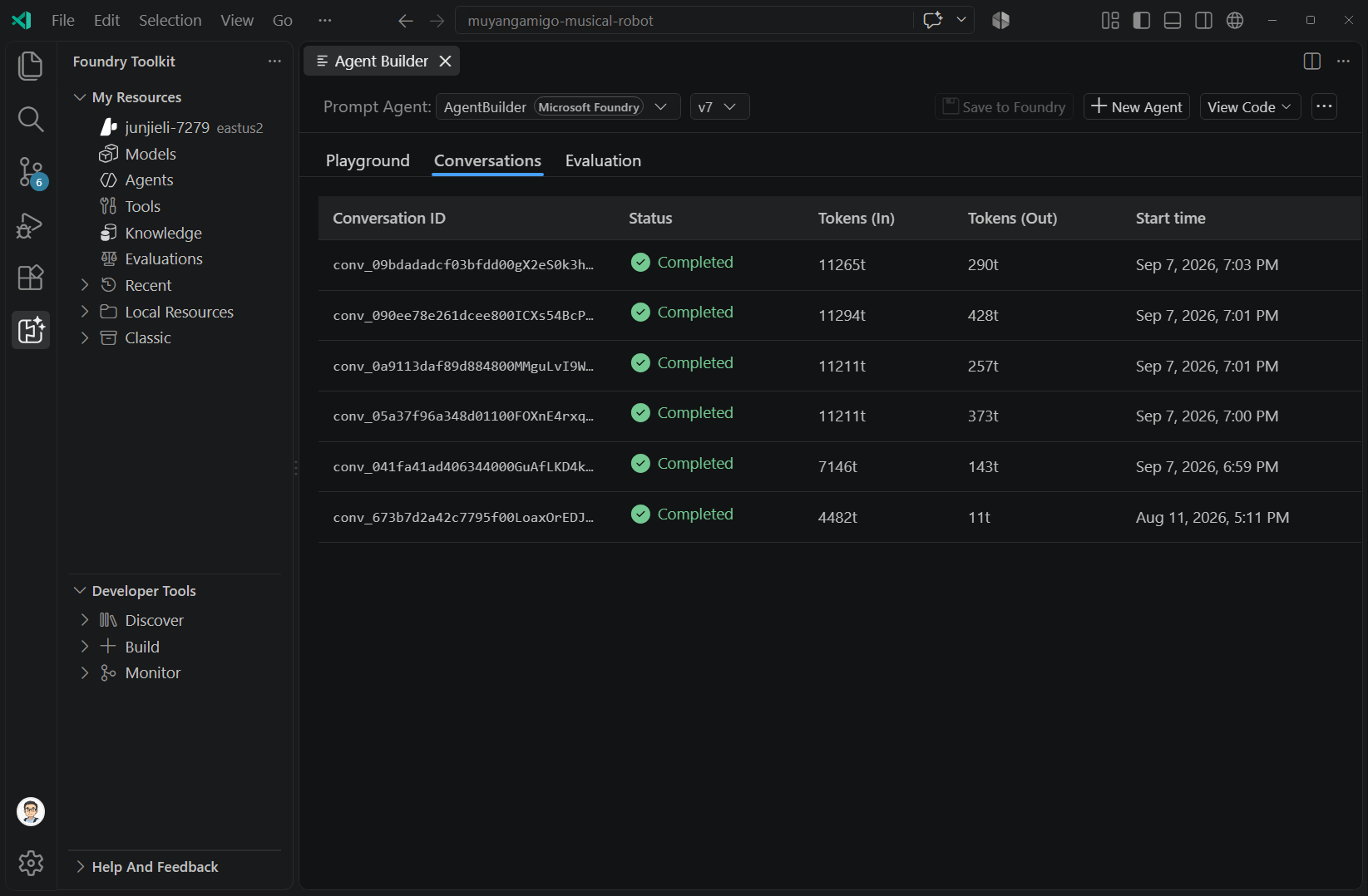Click Save to Foundry button
The height and width of the screenshot is (896, 1368).
[1004, 106]
